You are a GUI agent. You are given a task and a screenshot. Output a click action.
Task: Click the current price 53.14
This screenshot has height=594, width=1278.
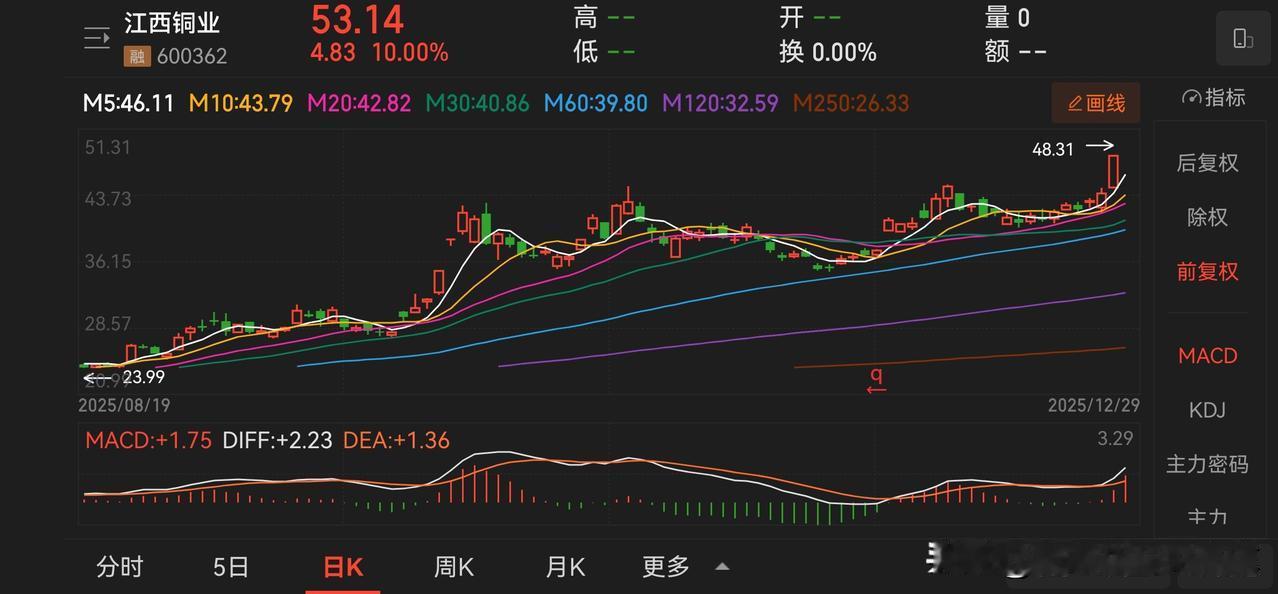point(357,19)
